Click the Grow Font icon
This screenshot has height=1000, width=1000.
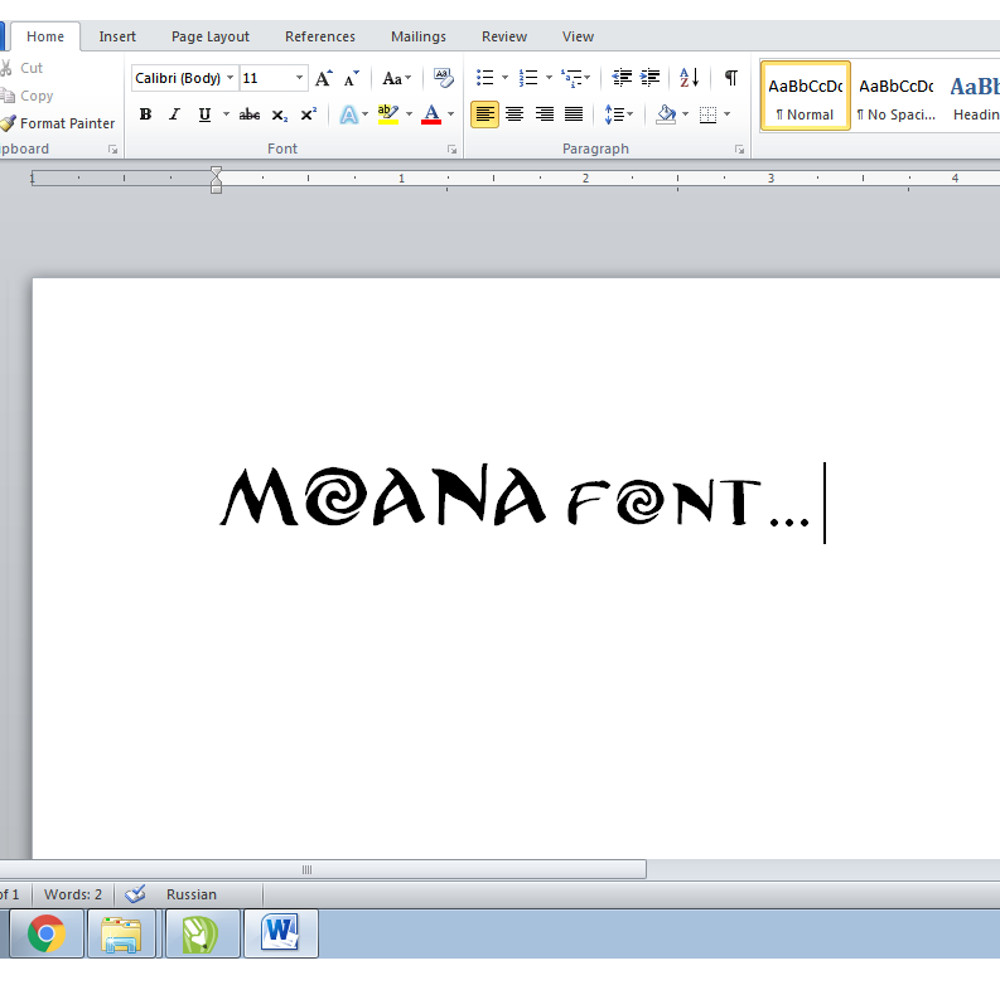pos(323,78)
